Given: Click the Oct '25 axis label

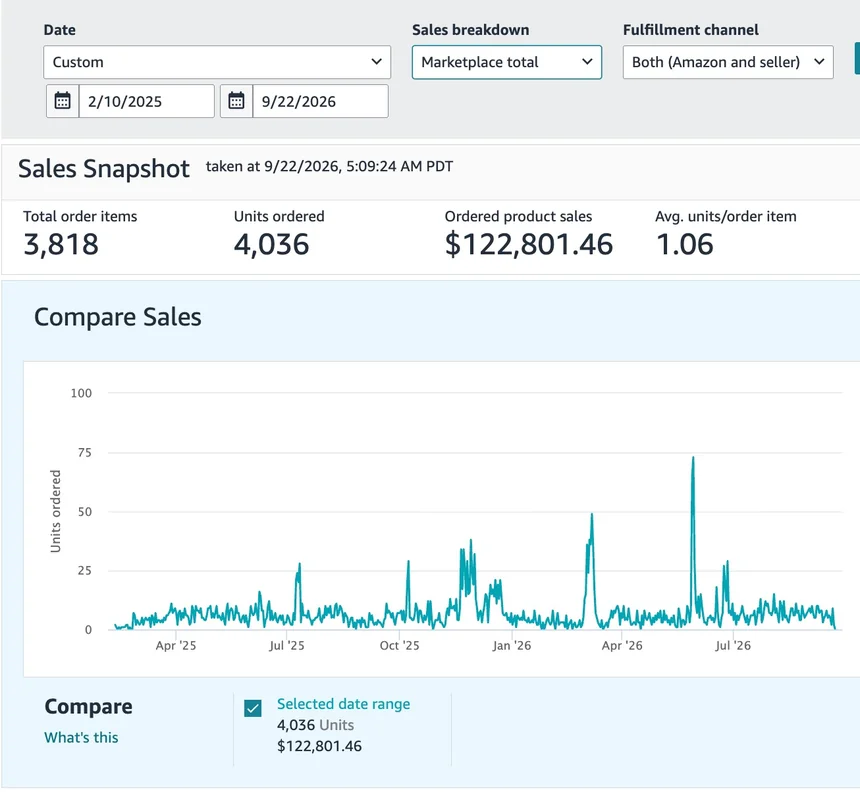Looking at the screenshot, I should pyautogui.click(x=399, y=646).
